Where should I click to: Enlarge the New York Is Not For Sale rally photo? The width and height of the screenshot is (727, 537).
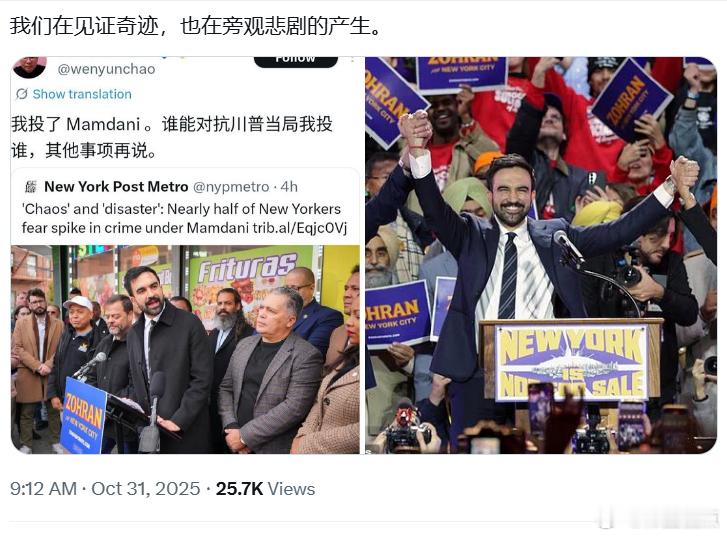click(541, 255)
